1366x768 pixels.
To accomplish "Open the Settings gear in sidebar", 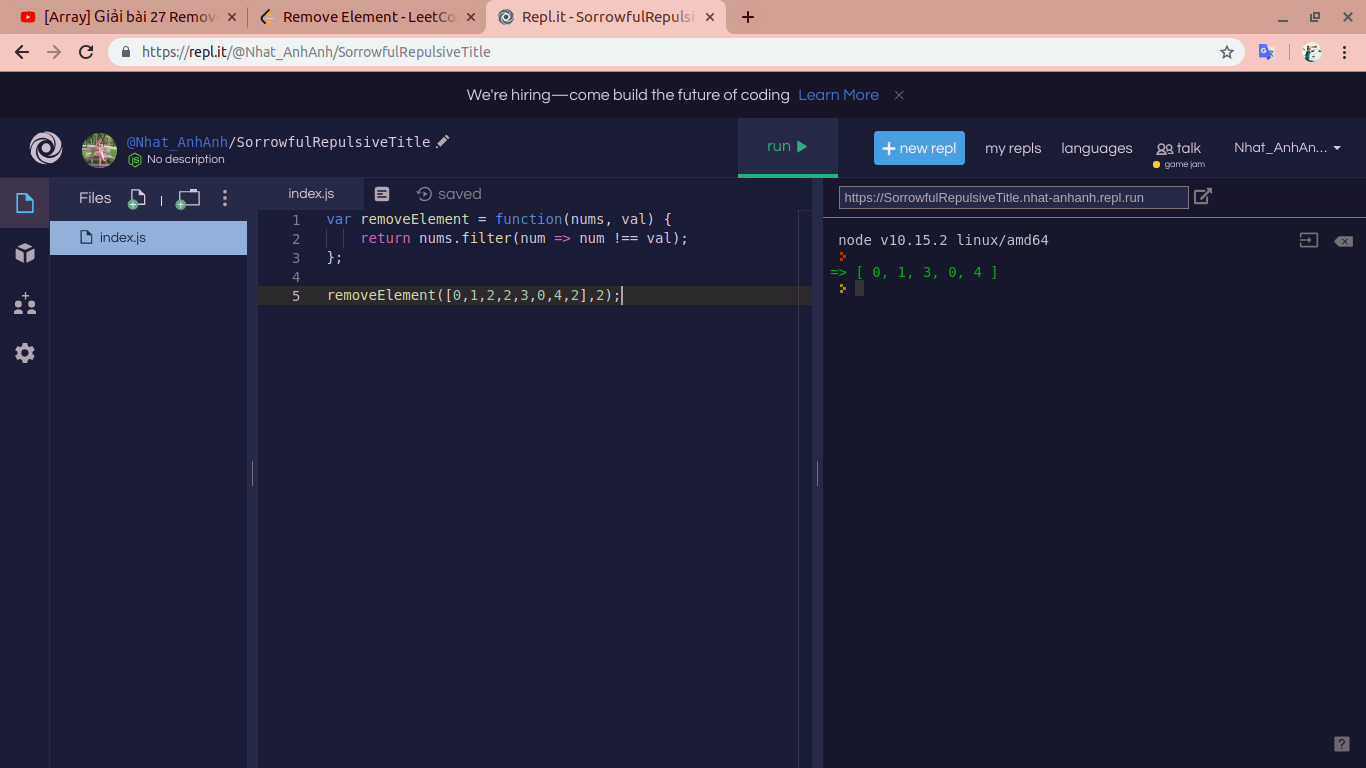I will pos(25,353).
